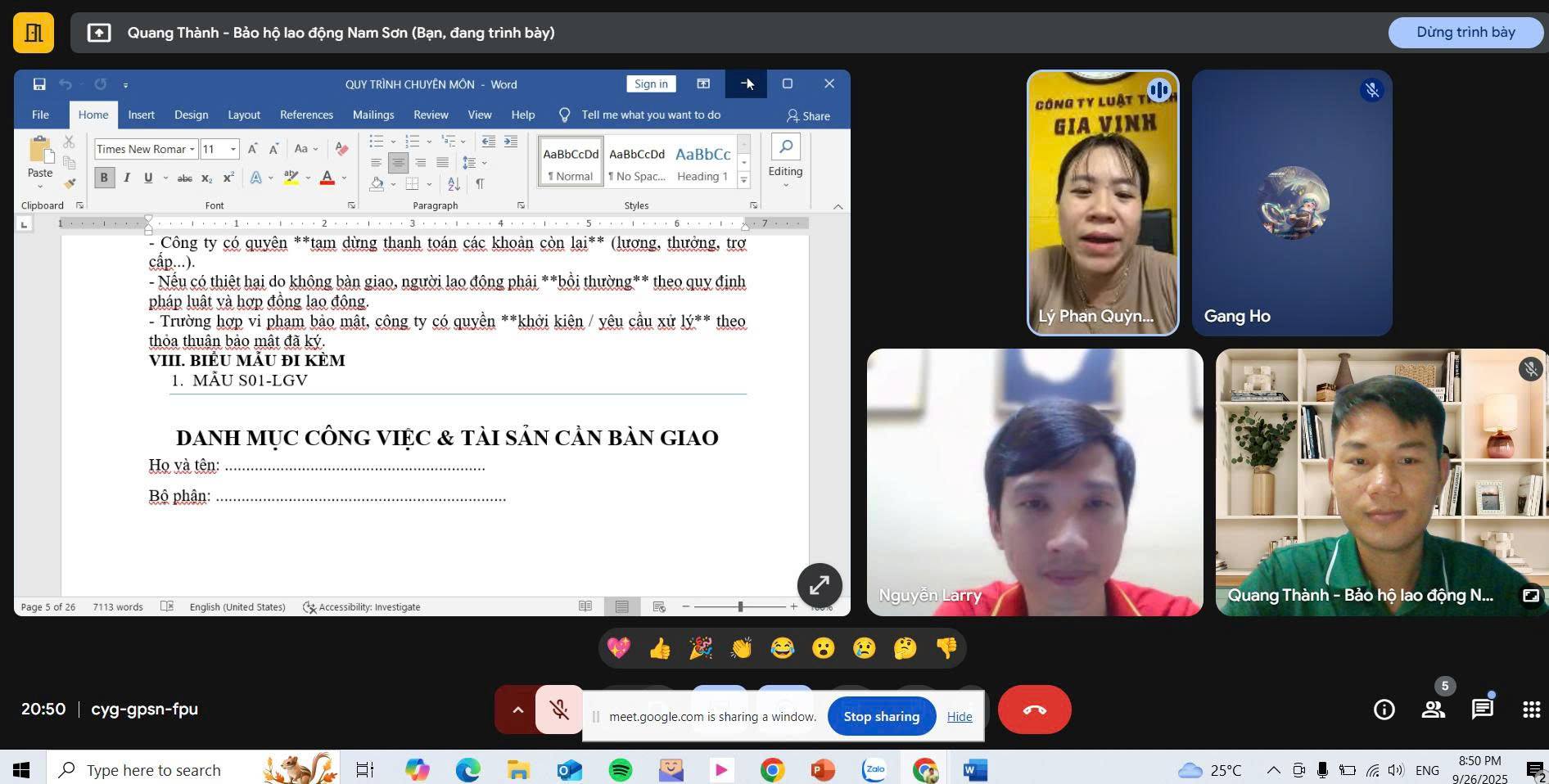
Task: Open the font name dropdown
Action: pyautogui.click(x=192, y=149)
